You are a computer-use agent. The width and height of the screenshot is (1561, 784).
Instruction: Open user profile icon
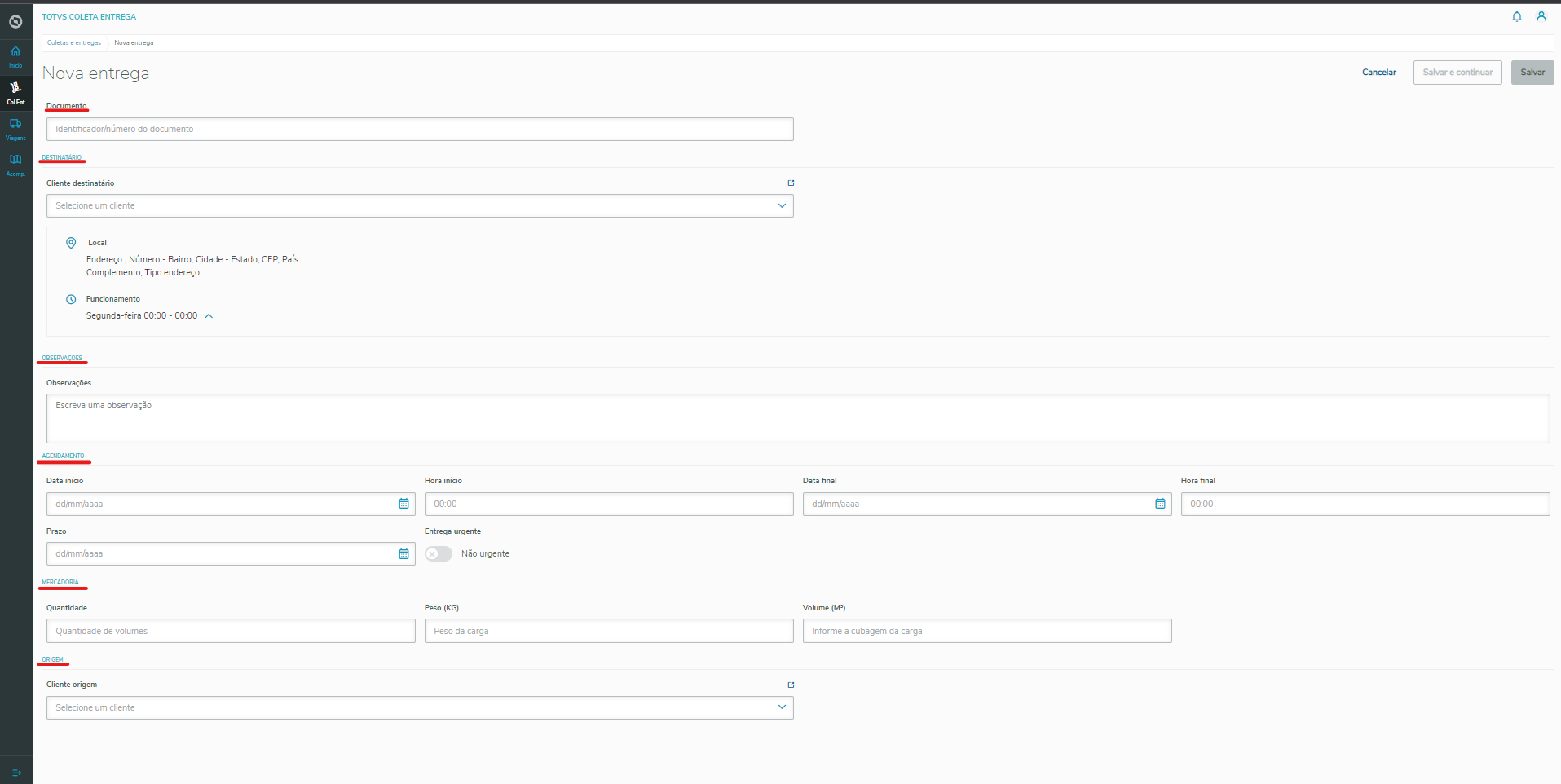1541,16
